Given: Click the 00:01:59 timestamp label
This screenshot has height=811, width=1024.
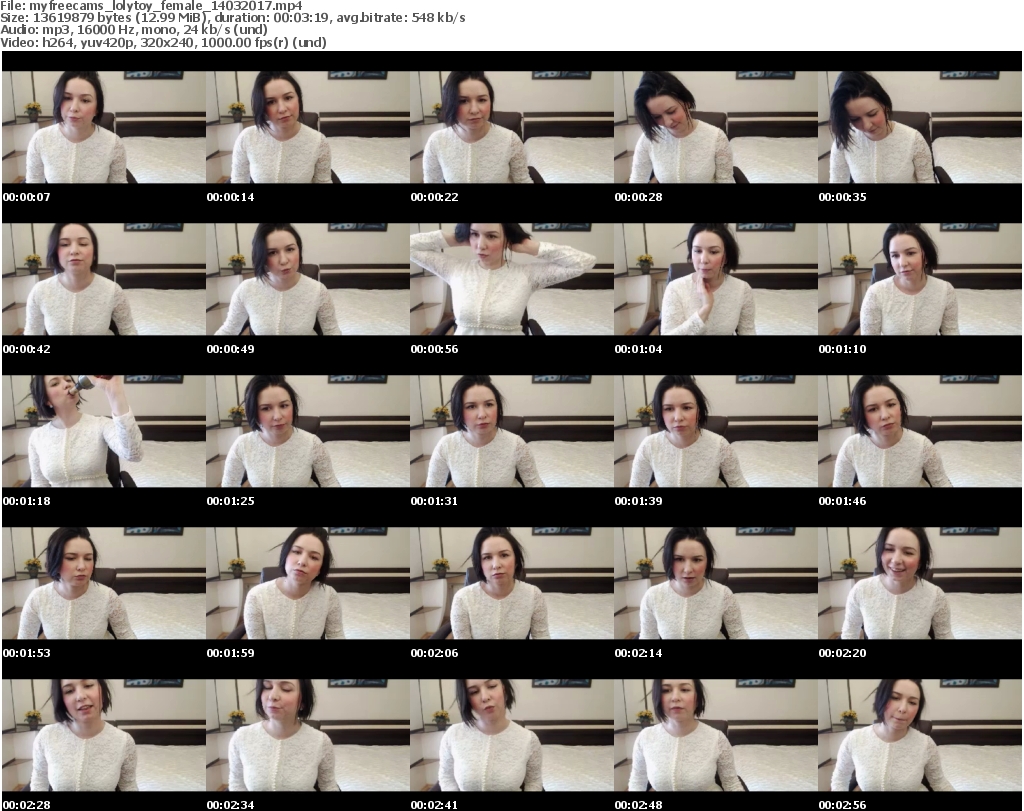Looking at the screenshot, I should point(231,653).
